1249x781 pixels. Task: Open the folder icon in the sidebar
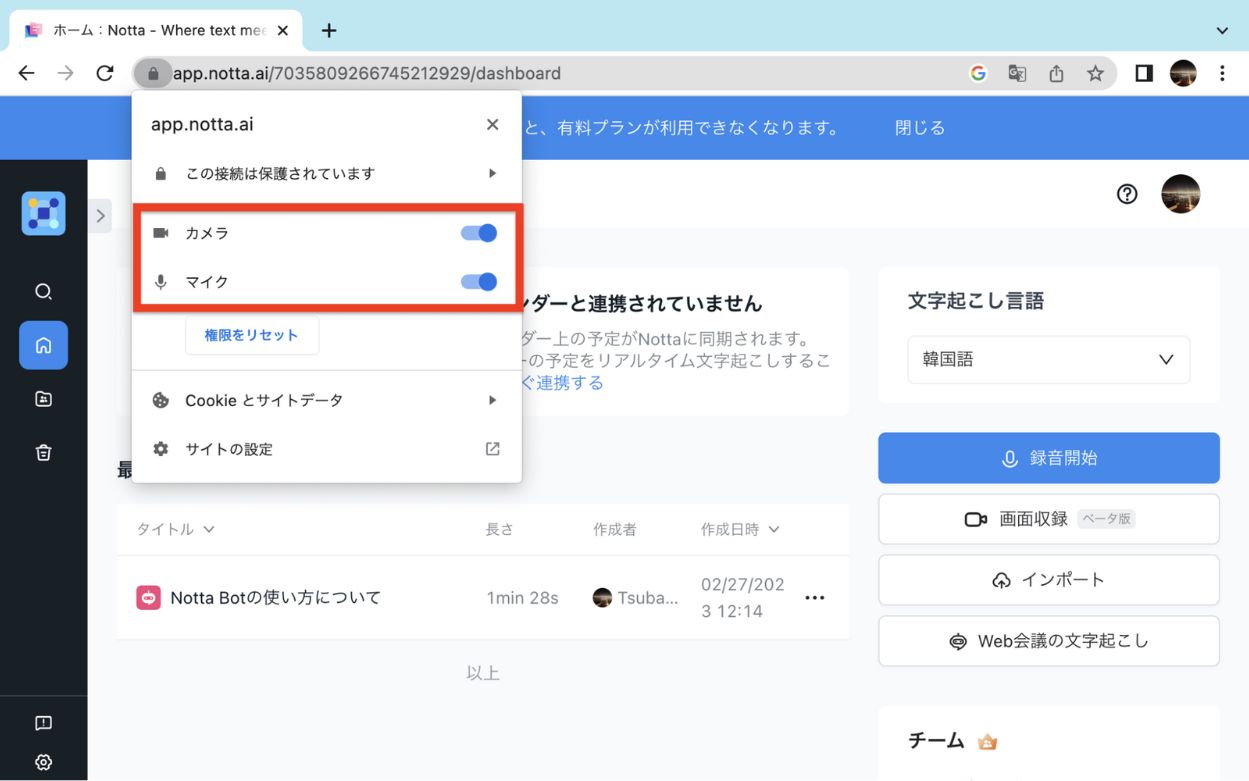pyautogui.click(x=43, y=399)
